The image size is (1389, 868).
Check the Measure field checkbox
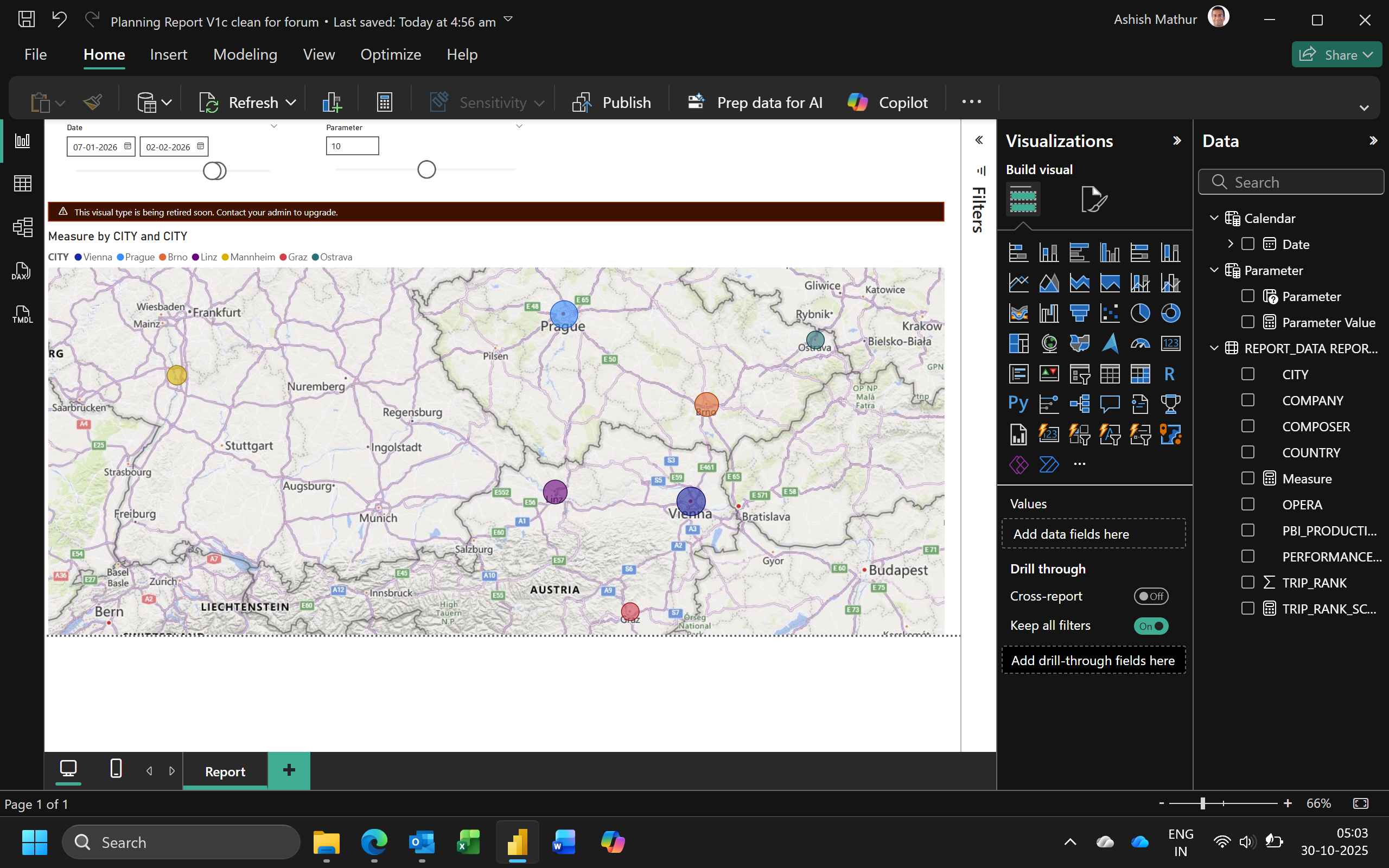click(x=1247, y=478)
